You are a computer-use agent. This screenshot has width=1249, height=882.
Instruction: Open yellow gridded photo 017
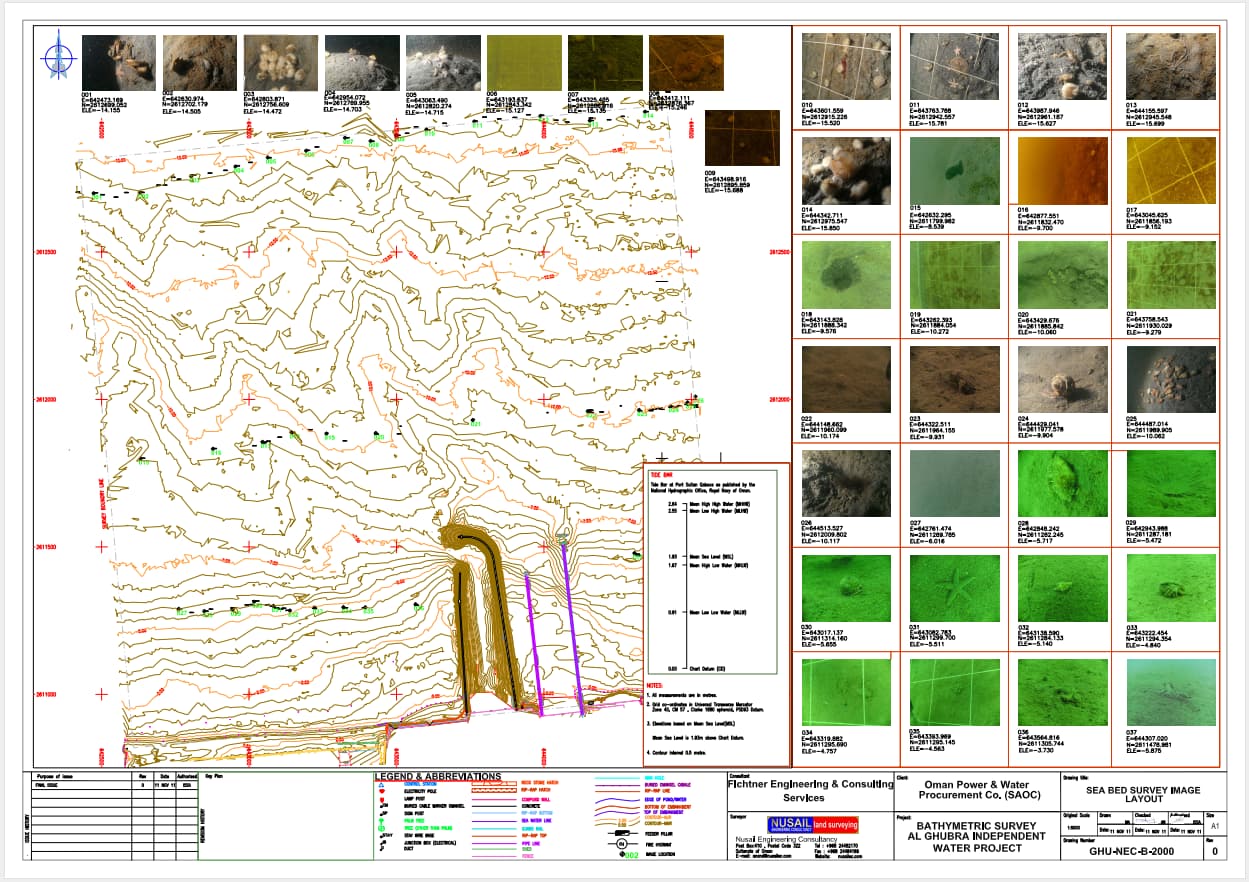(1171, 171)
